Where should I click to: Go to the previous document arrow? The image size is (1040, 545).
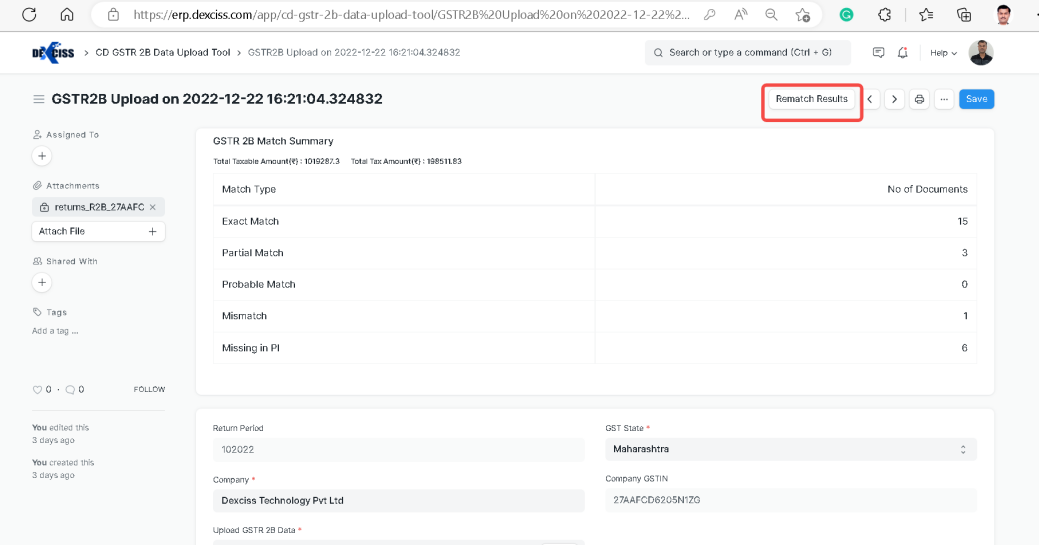871,99
